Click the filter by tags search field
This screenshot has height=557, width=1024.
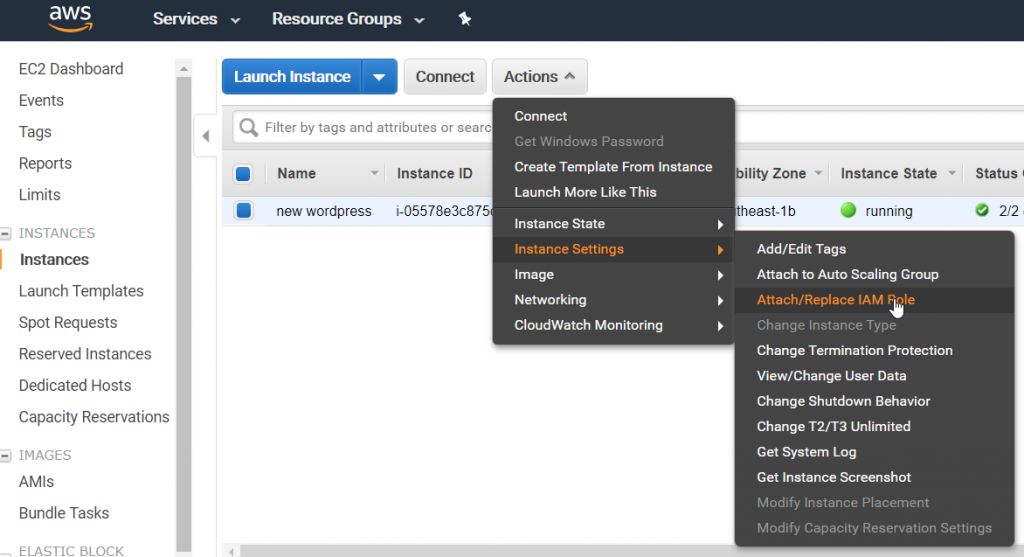pyautogui.click(x=377, y=127)
